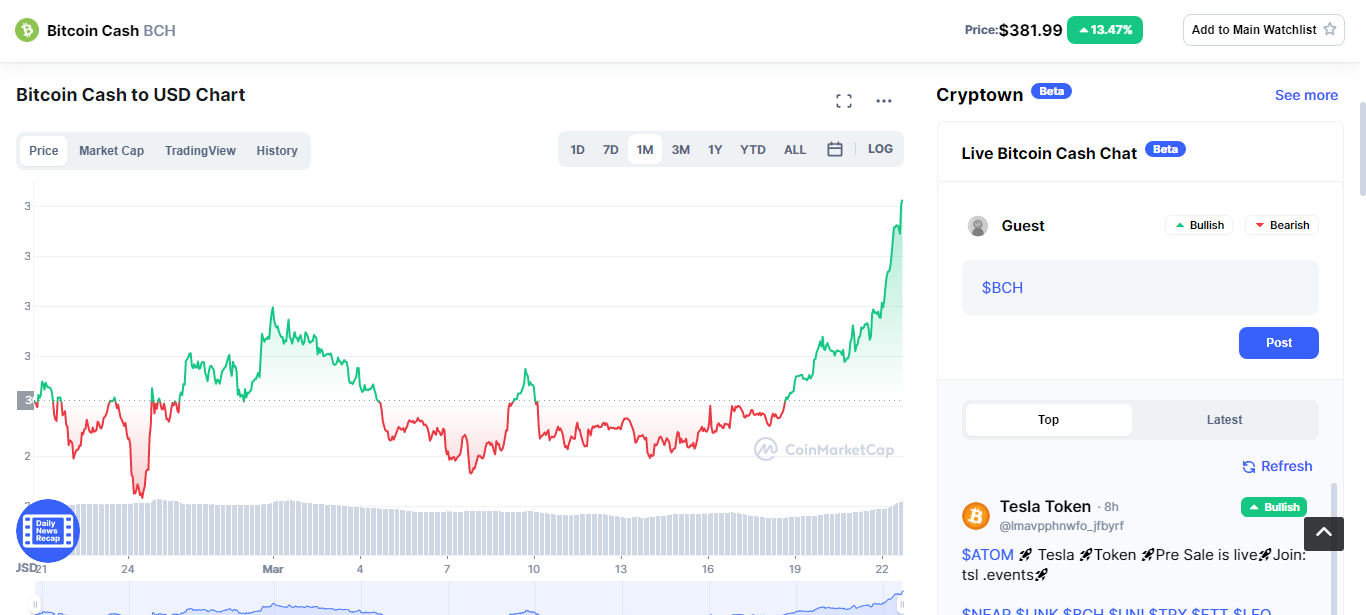Click the Post button
The height and width of the screenshot is (615, 1366).
tap(1279, 343)
